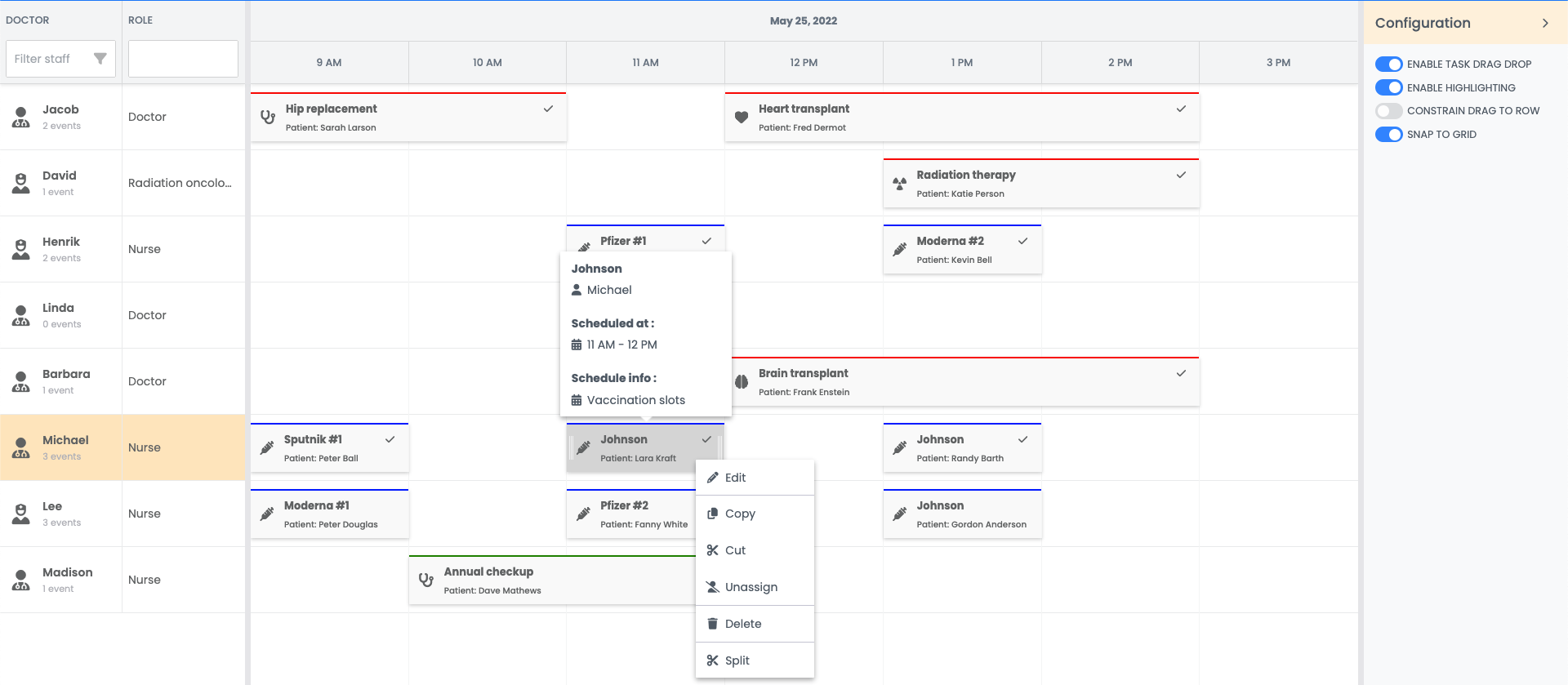Click Vaccination slots in the tooltip

pyautogui.click(x=636, y=400)
